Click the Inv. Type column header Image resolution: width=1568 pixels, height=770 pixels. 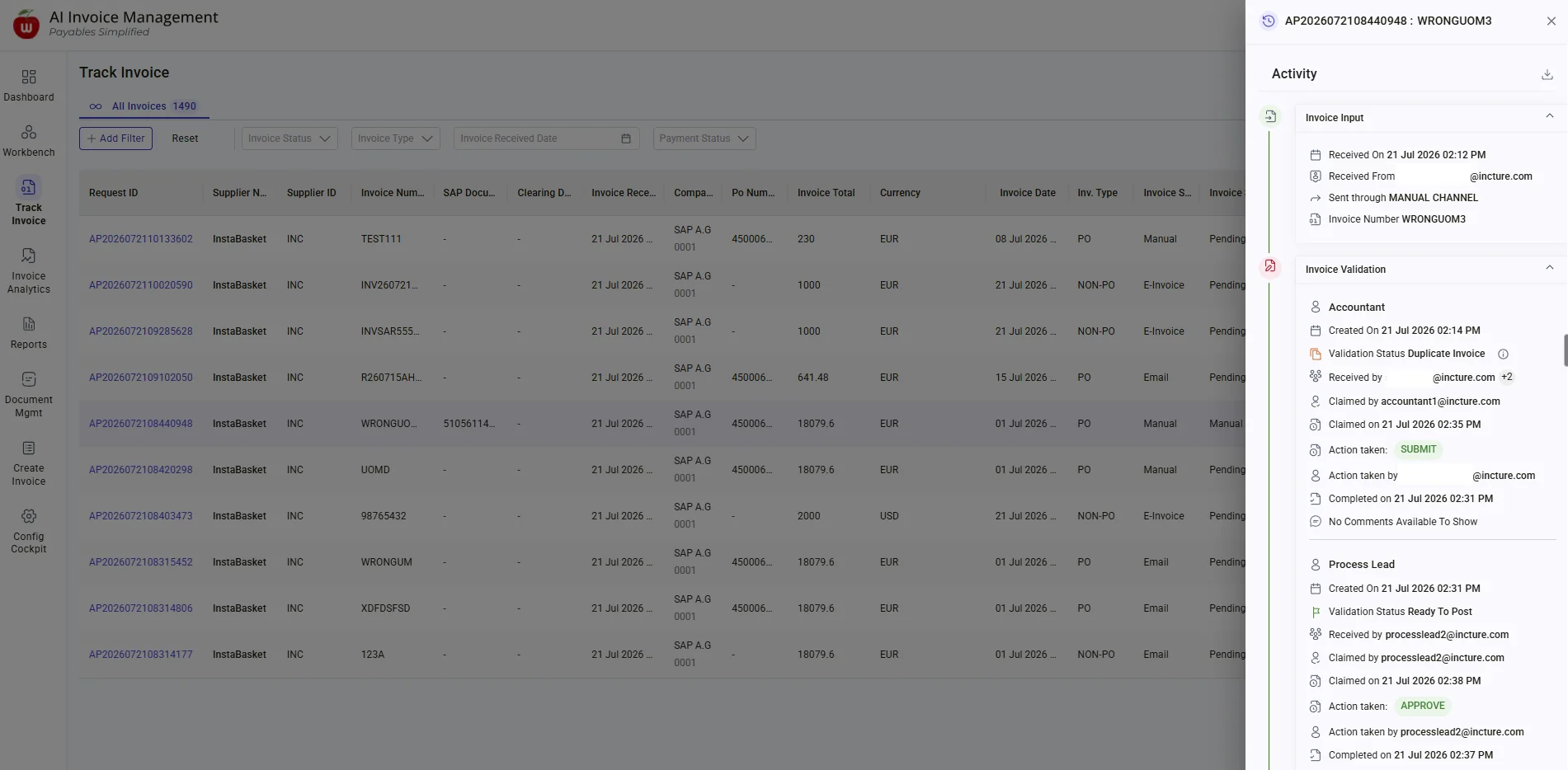[x=1098, y=193]
